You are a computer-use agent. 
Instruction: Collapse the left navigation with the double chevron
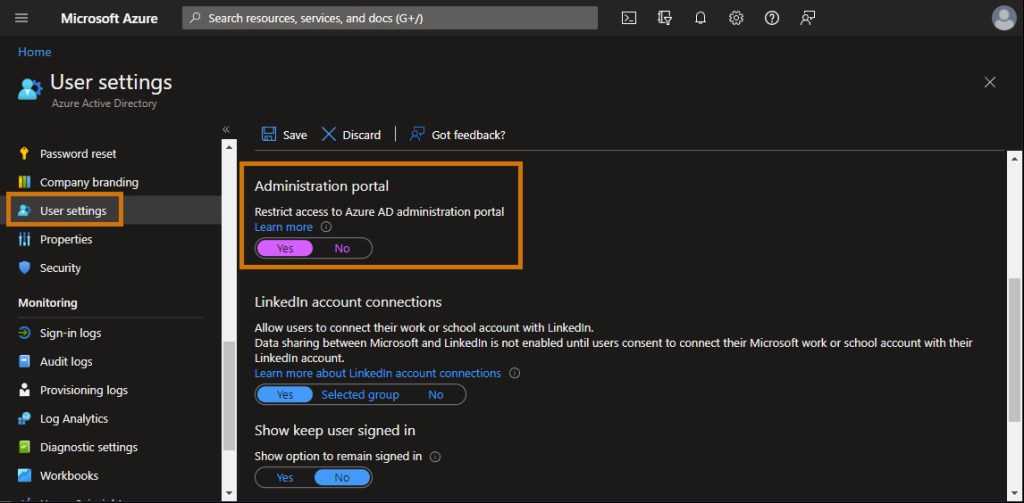tap(226, 129)
